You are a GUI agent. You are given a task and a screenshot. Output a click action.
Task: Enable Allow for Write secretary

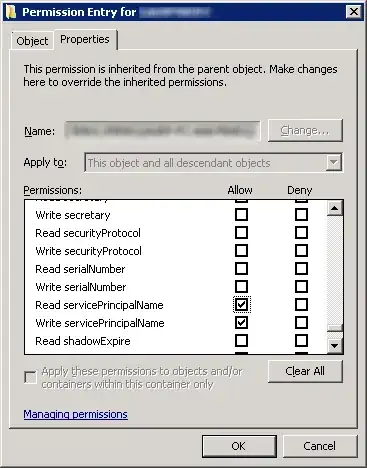click(241, 214)
